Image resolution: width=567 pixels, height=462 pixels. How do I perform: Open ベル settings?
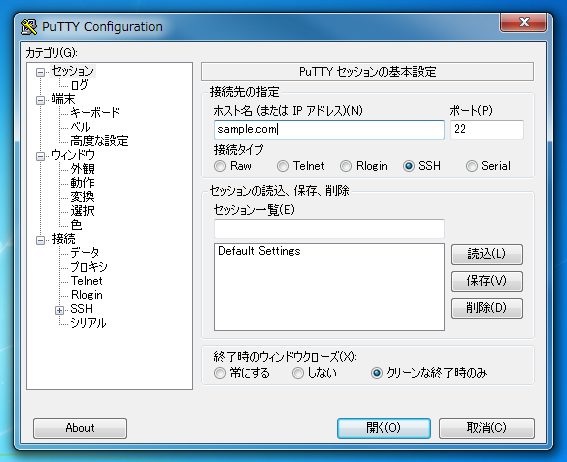[80, 127]
